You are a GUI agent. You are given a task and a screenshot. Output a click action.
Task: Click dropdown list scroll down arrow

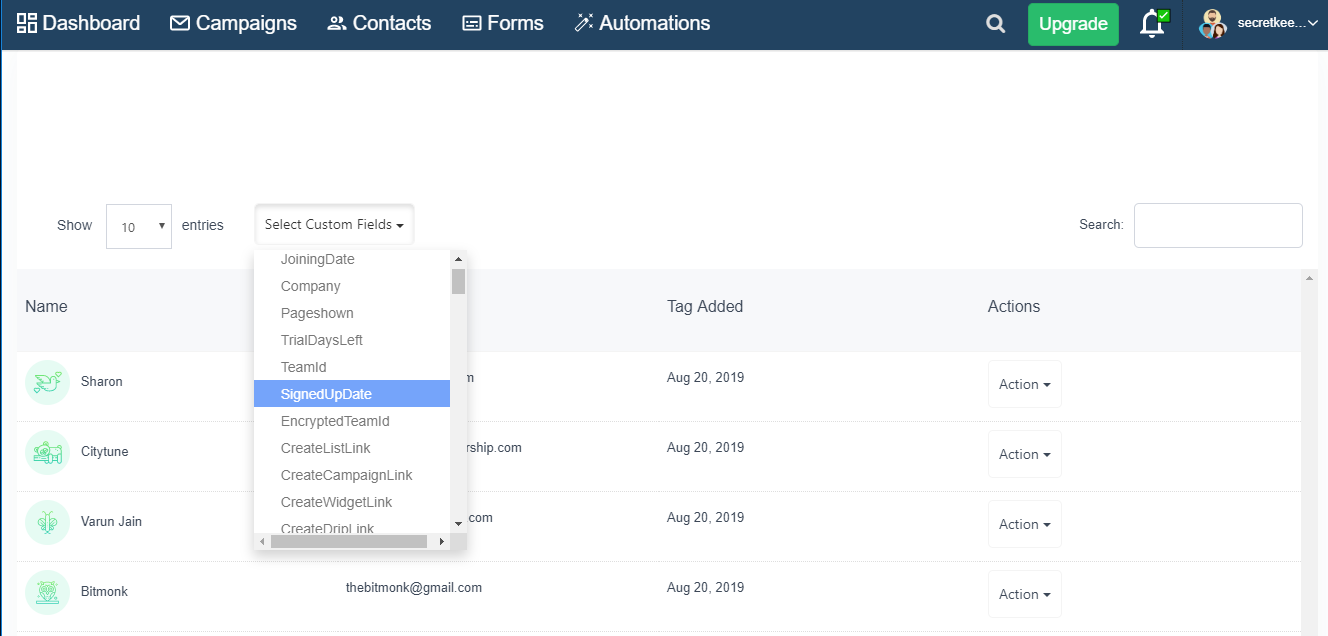coord(458,524)
